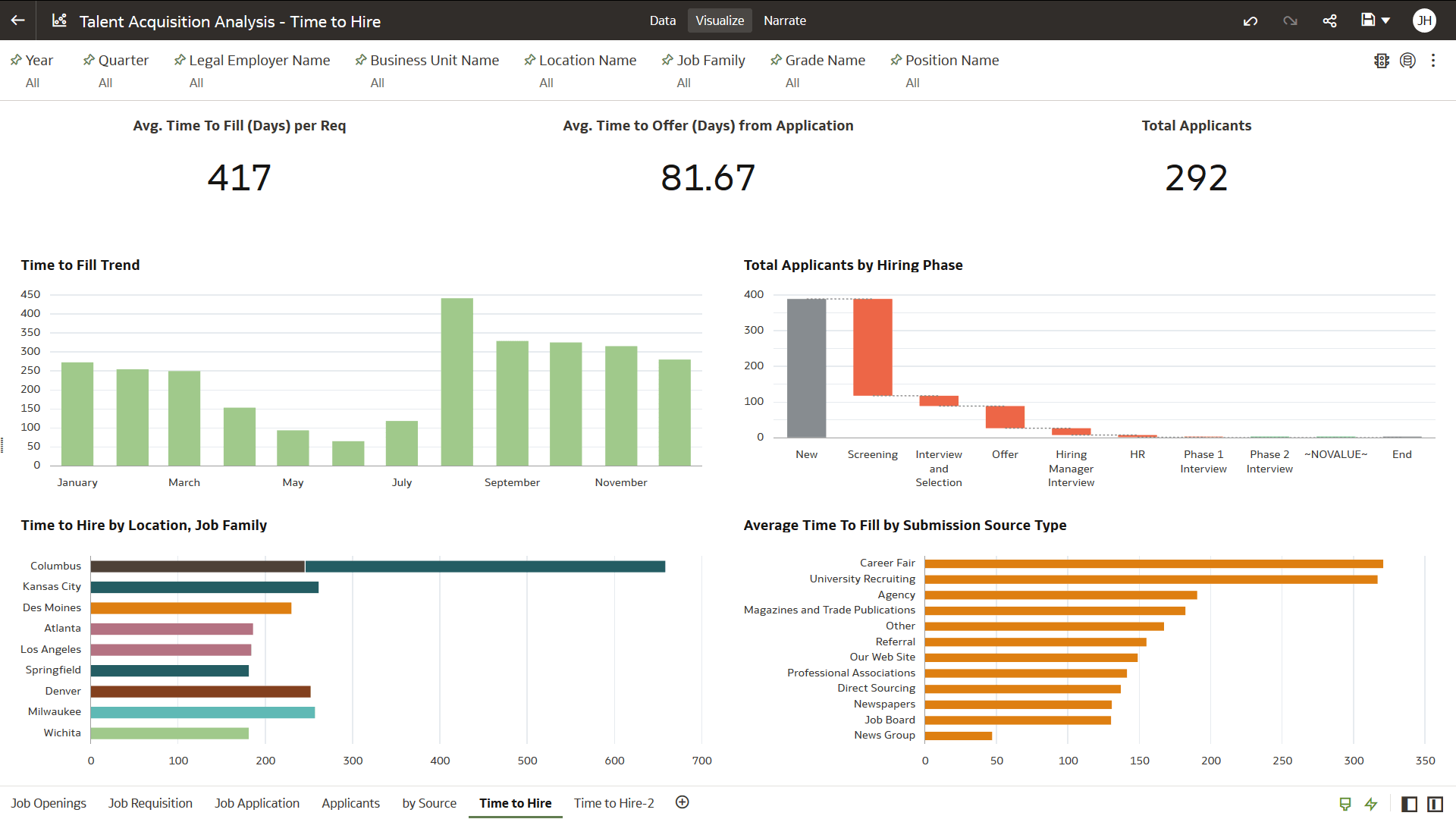Open the filter bar three-dot menu
The image size is (1456, 819).
1433,61
